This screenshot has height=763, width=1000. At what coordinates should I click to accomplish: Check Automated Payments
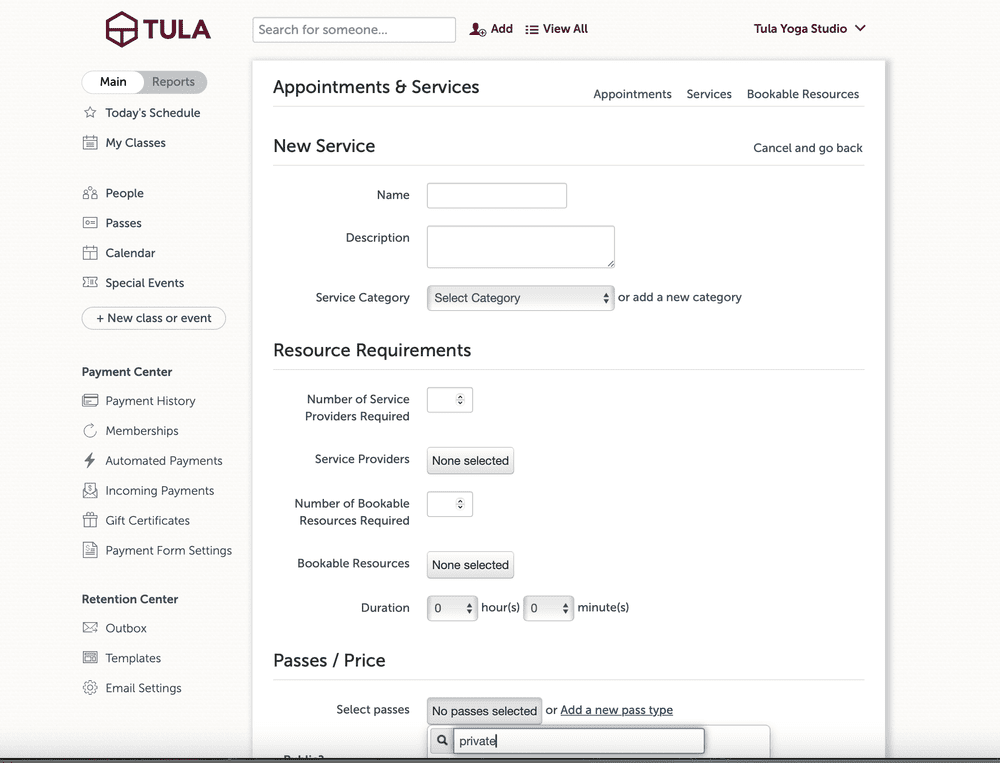pos(164,460)
